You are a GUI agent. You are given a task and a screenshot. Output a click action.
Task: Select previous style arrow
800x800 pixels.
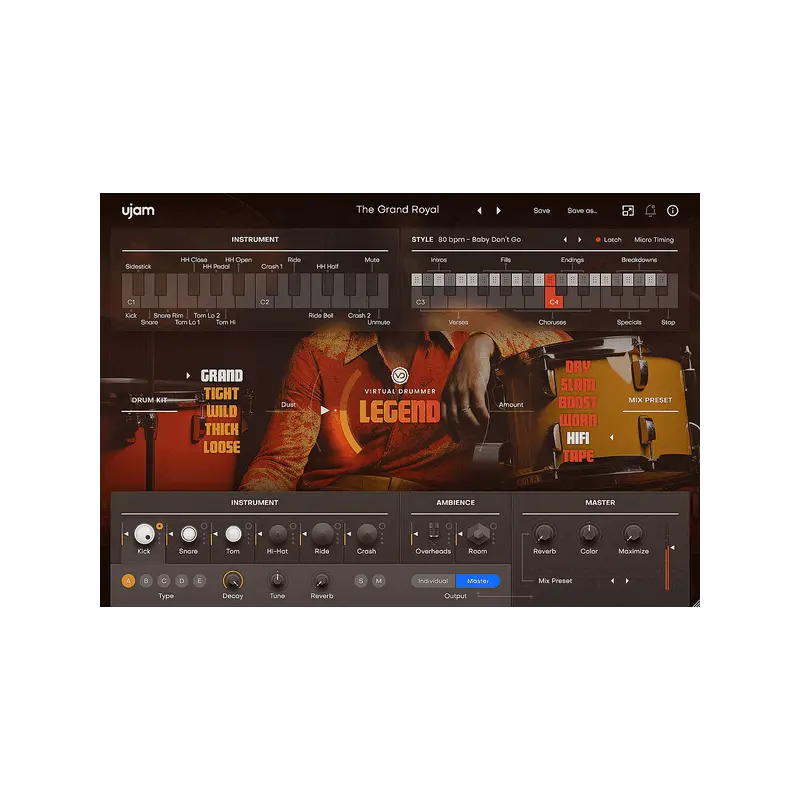tap(565, 240)
